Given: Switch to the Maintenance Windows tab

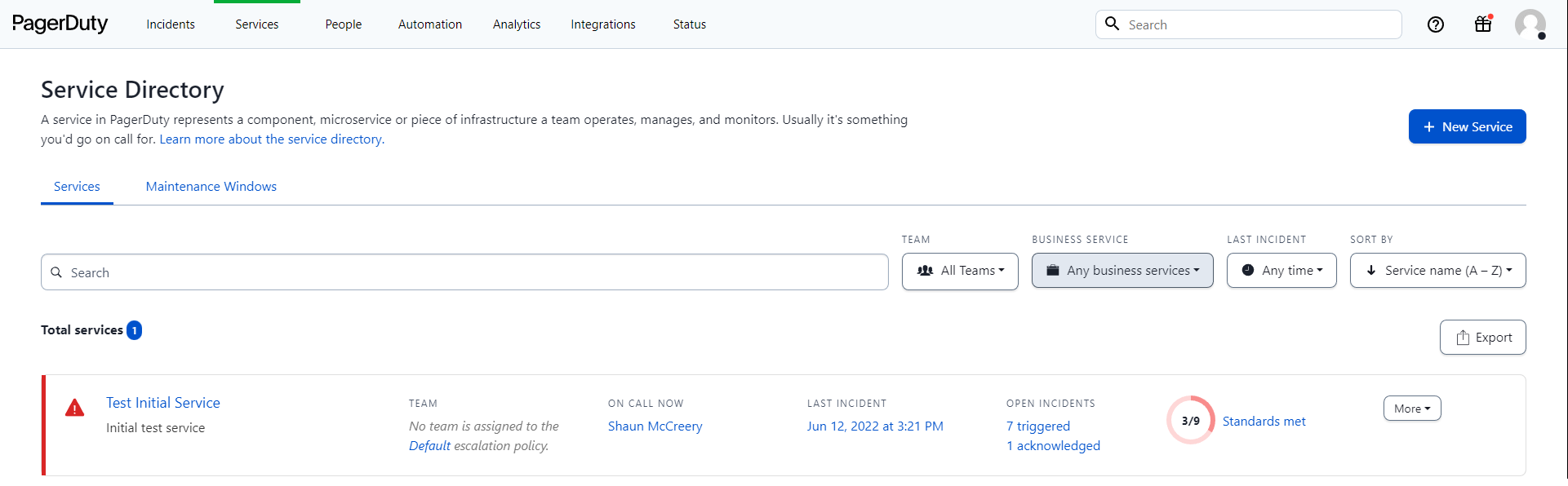Looking at the screenshot, I should tap(211, 187).
